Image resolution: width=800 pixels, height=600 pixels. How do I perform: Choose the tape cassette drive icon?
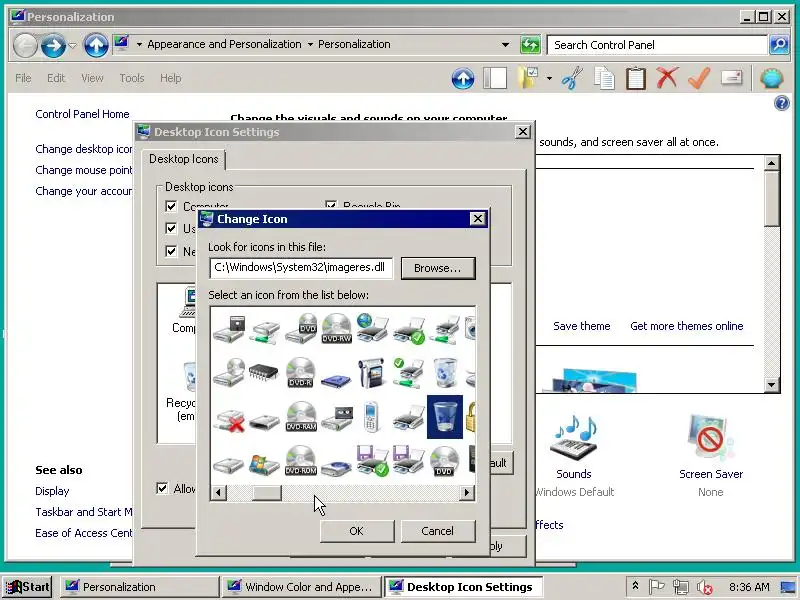click(337, 418)
